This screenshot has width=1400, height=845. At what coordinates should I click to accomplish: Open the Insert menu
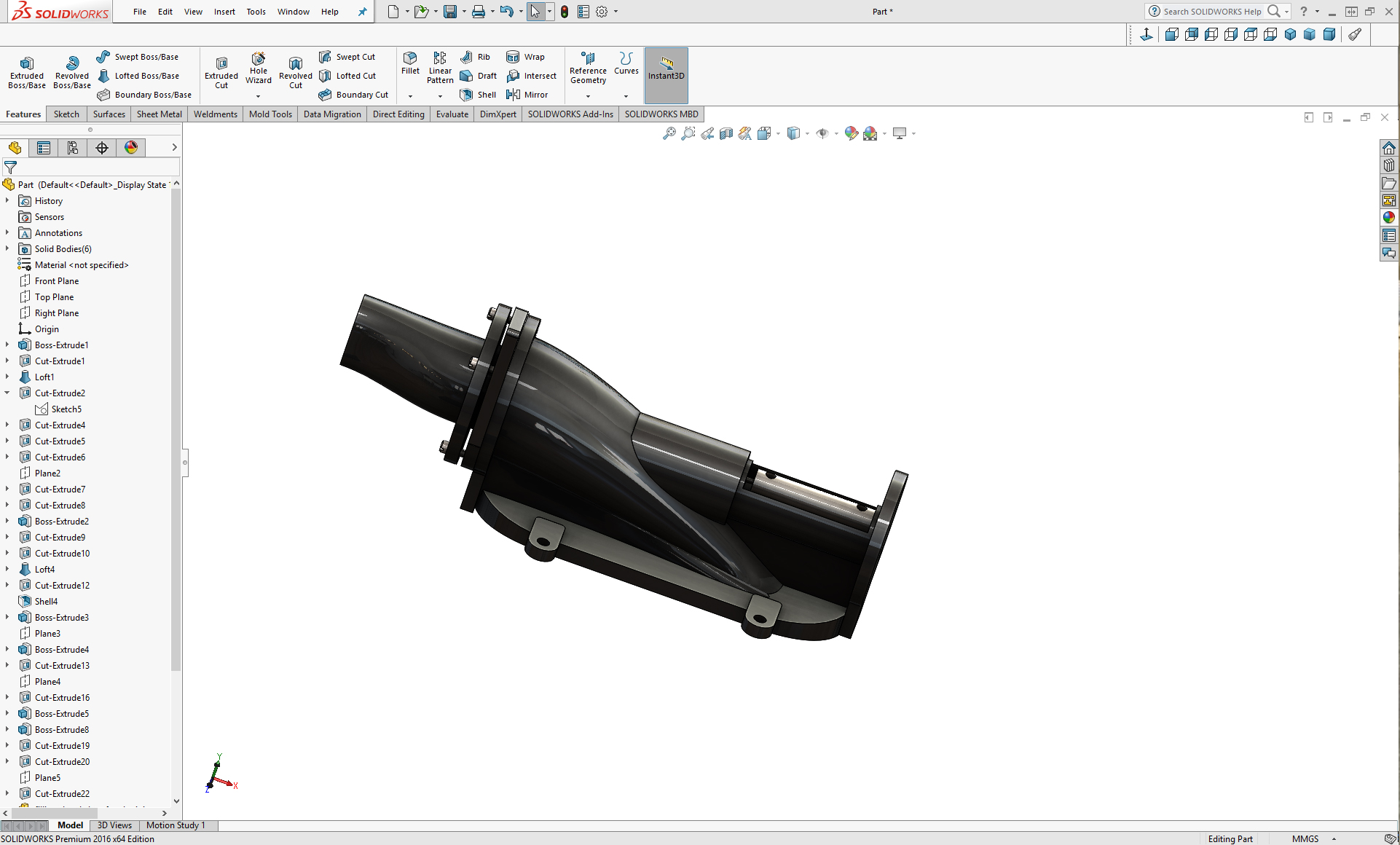pyautogui.click(x=224, y=12)
